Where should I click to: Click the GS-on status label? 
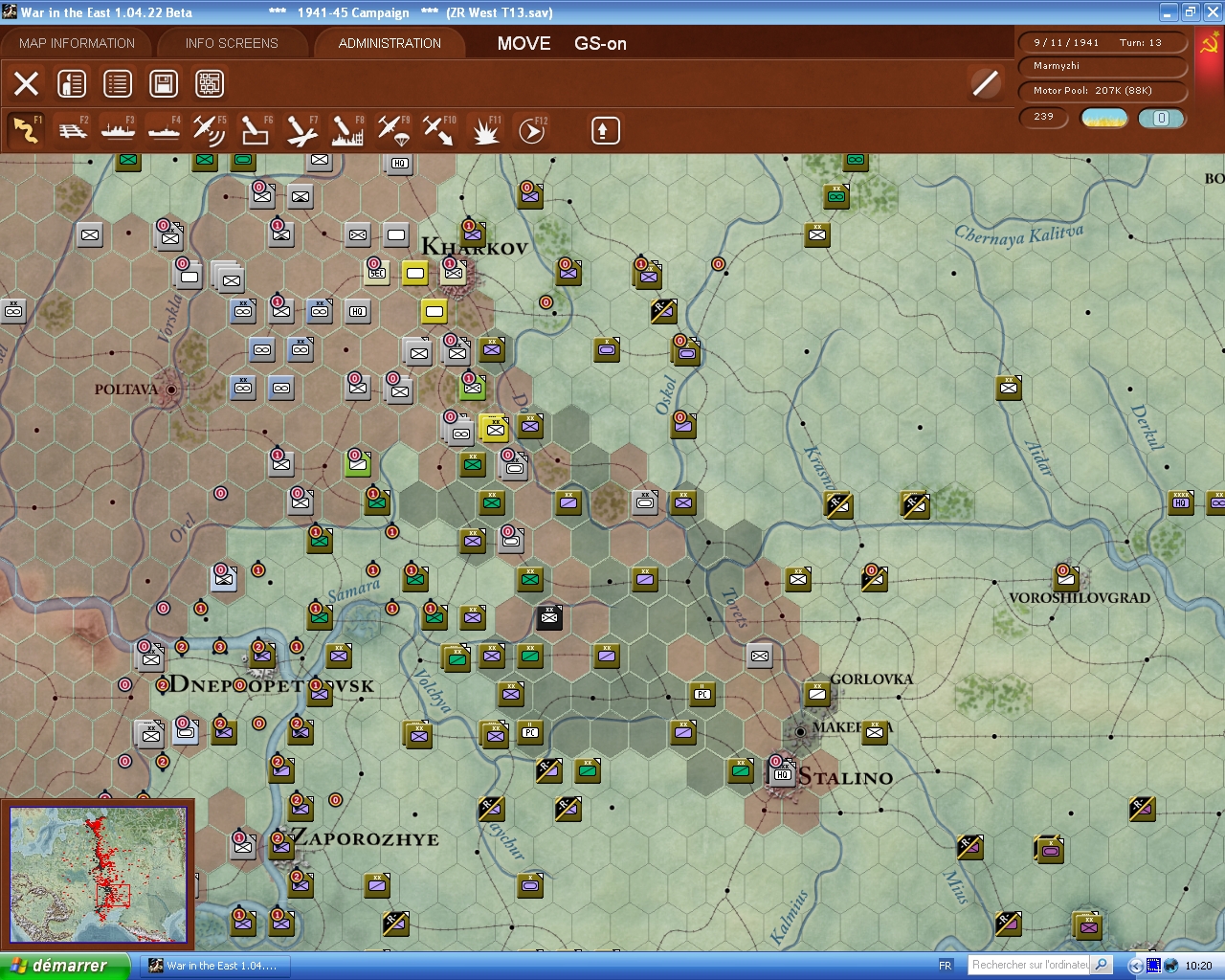[600, 43]
